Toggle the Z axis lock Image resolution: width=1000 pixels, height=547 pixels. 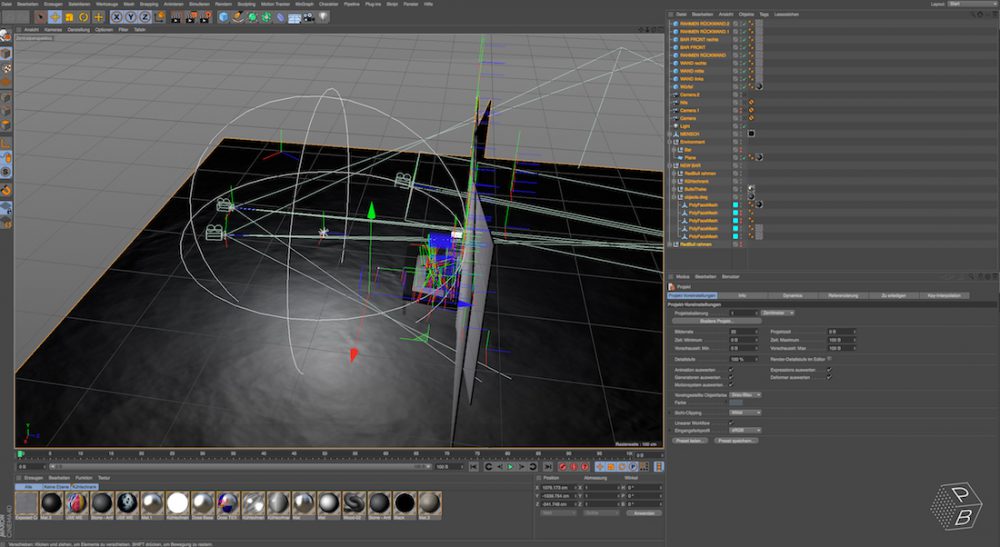tap(145, 17)
